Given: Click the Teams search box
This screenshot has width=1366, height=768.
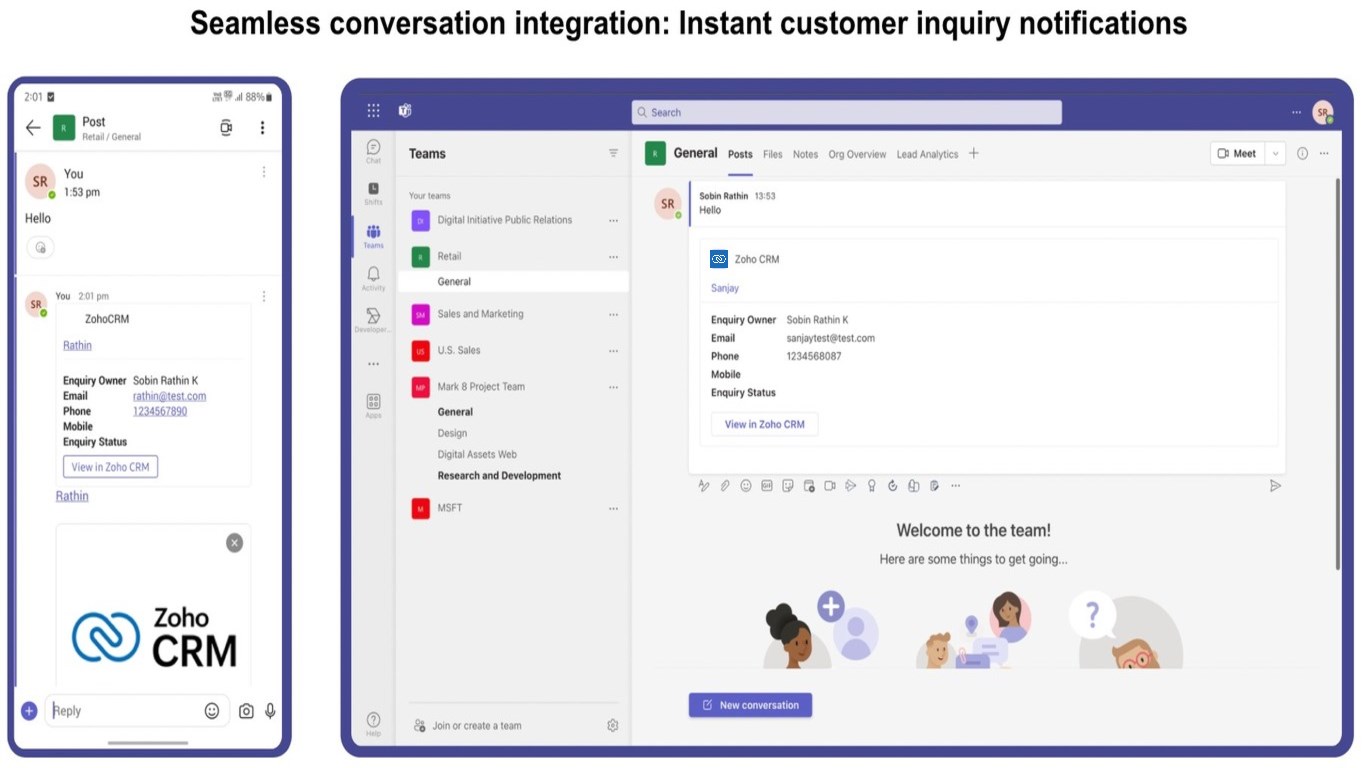Looking at the screenshot, I should [846, 112].
